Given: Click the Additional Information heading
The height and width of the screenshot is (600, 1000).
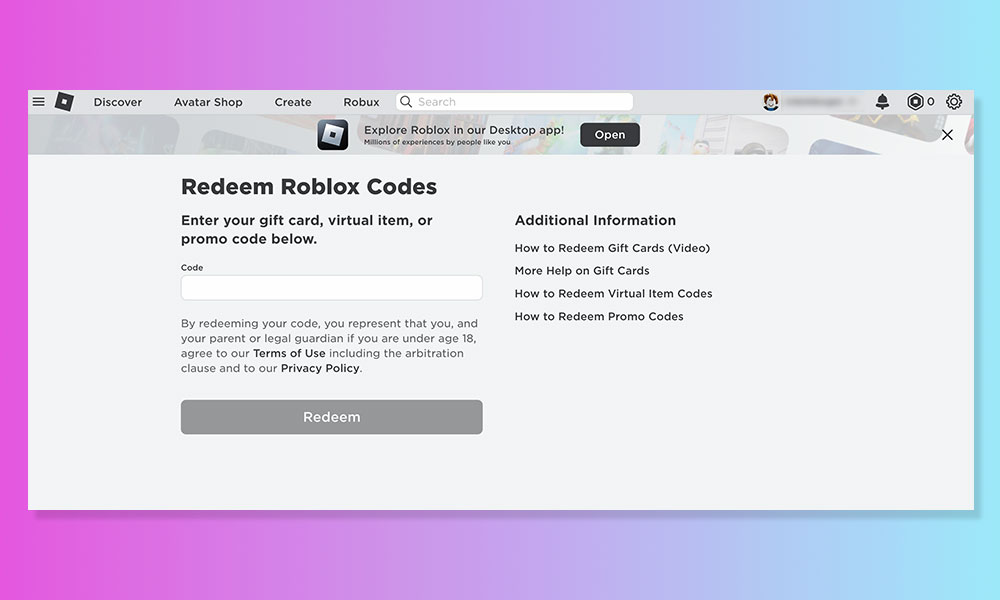Looking at the screenshot, I should tap(595, 220).
